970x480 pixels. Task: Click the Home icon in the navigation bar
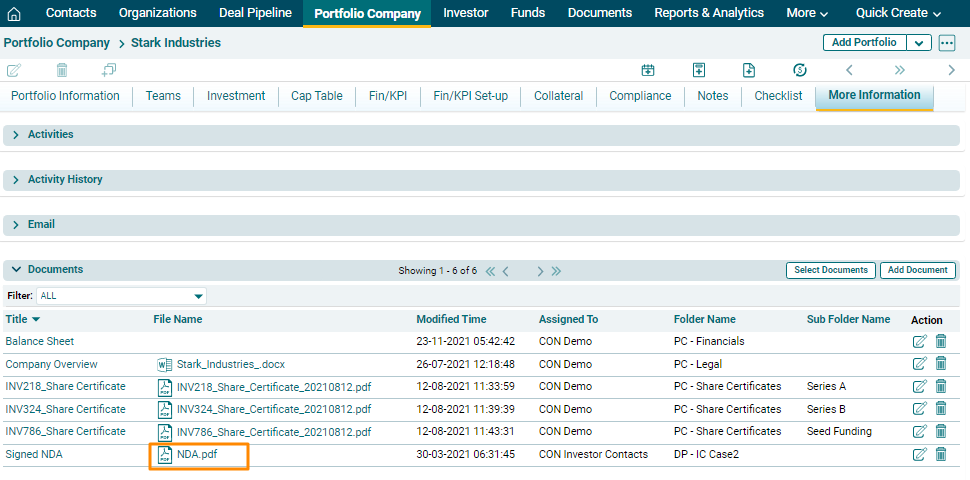14,13
